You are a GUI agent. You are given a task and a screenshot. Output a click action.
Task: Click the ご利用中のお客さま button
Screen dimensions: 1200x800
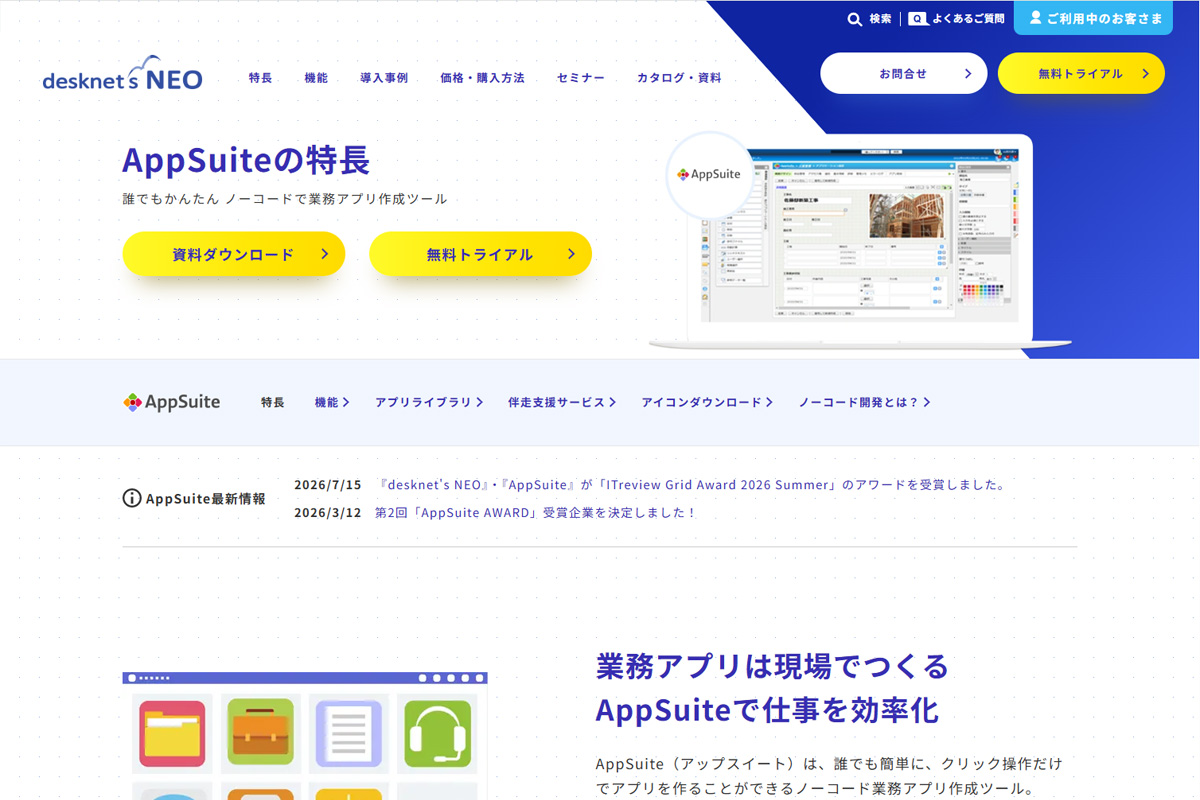coord(1093,18)
